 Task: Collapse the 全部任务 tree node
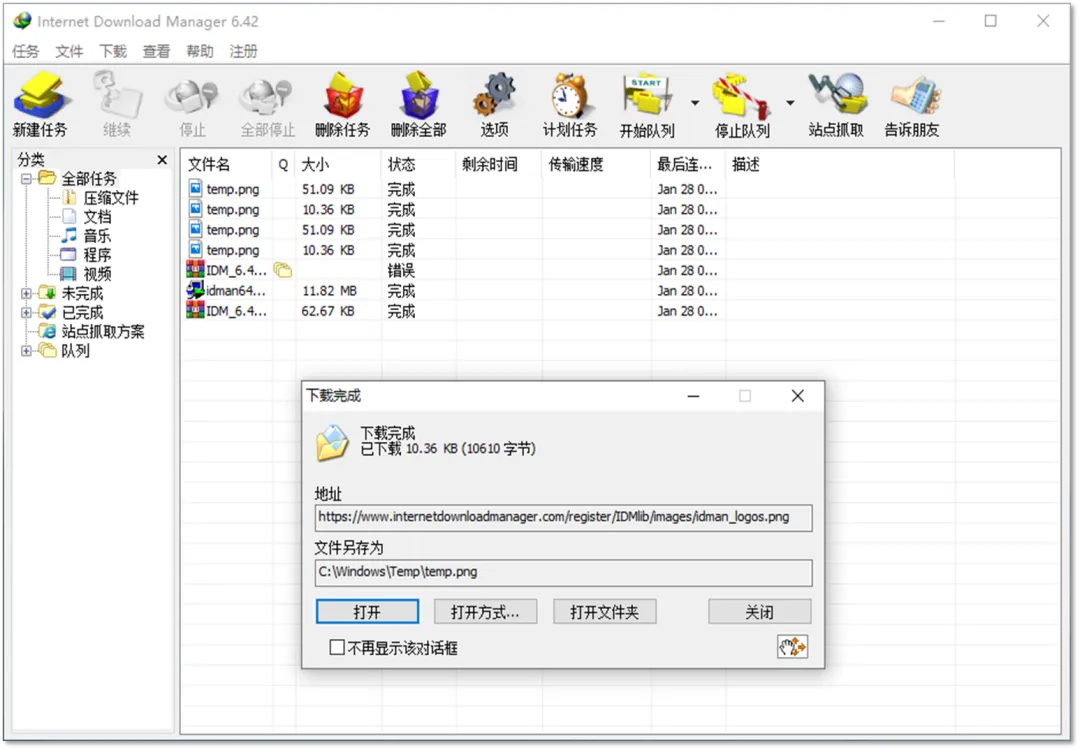[26, 179]
